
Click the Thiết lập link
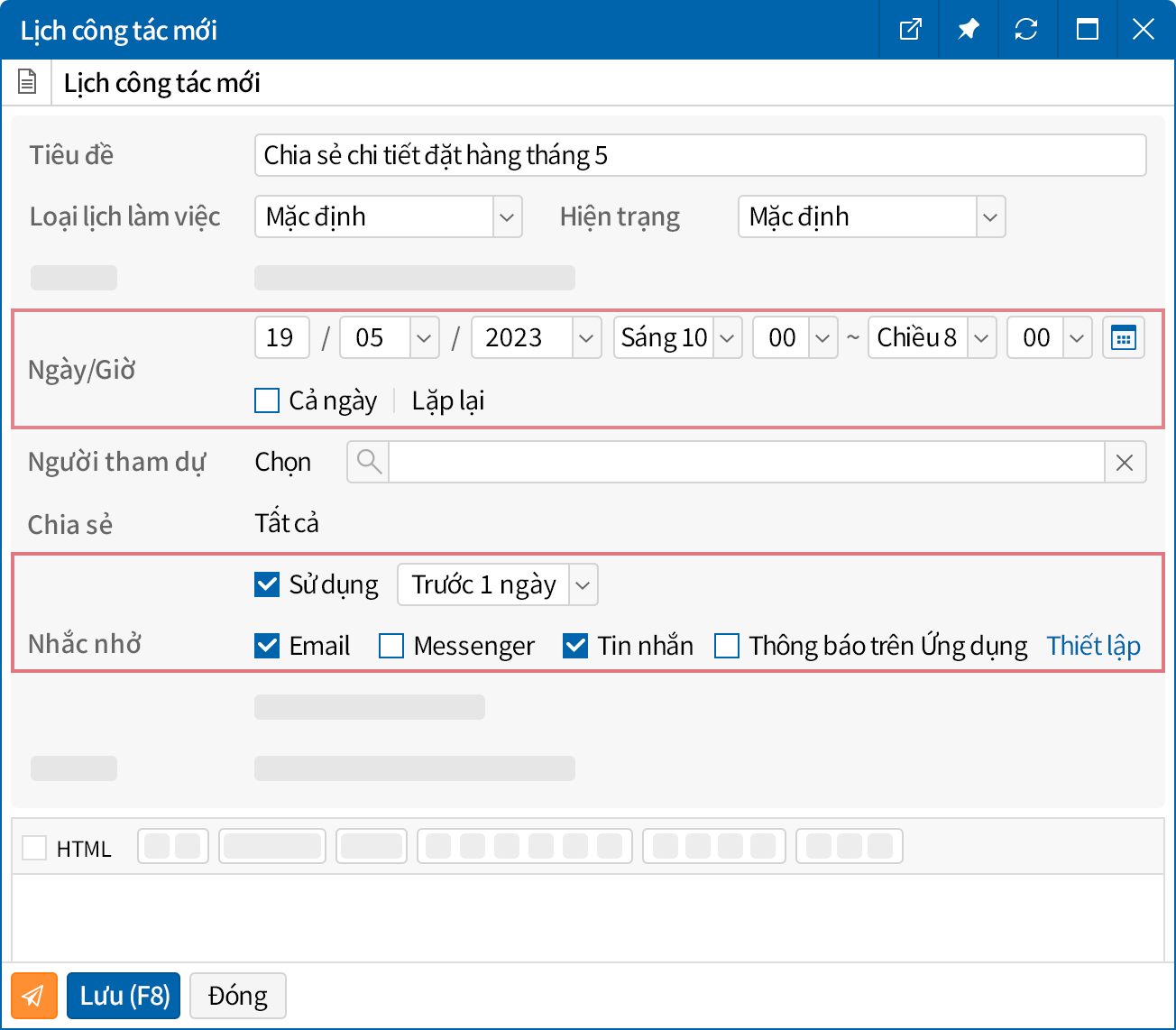[x=1093, y=646]
